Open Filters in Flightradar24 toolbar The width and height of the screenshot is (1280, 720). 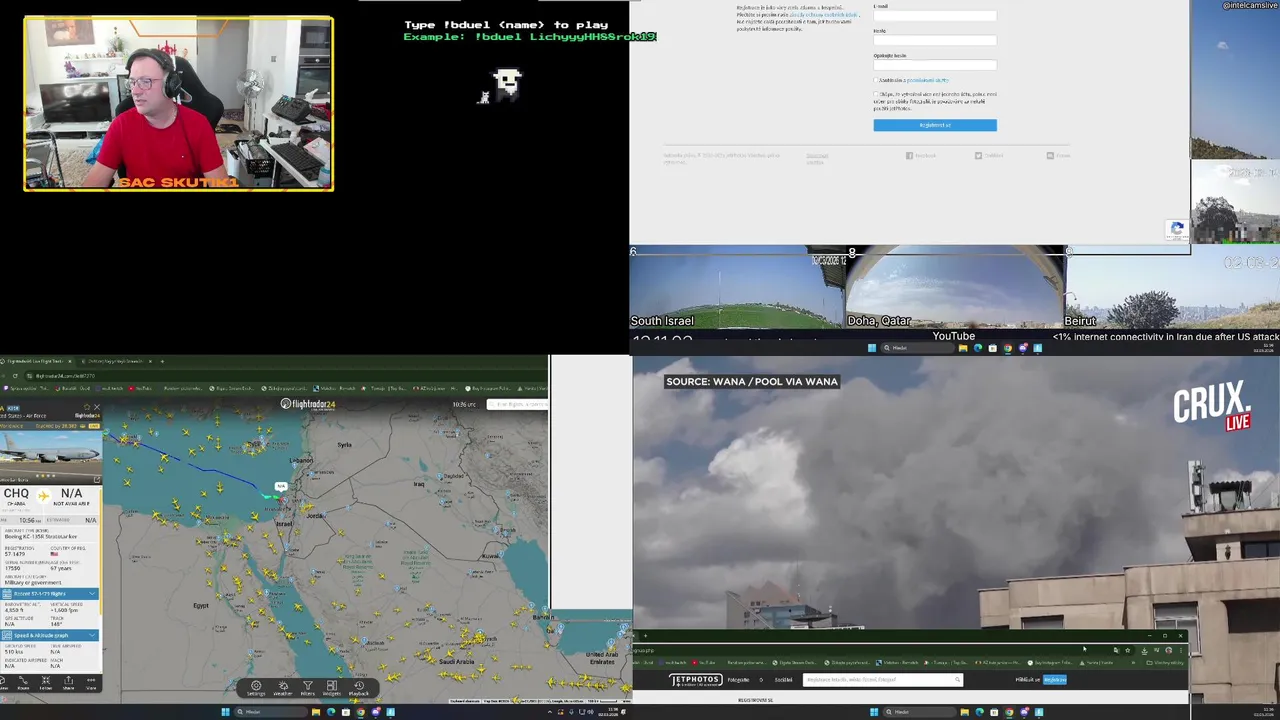308,688
